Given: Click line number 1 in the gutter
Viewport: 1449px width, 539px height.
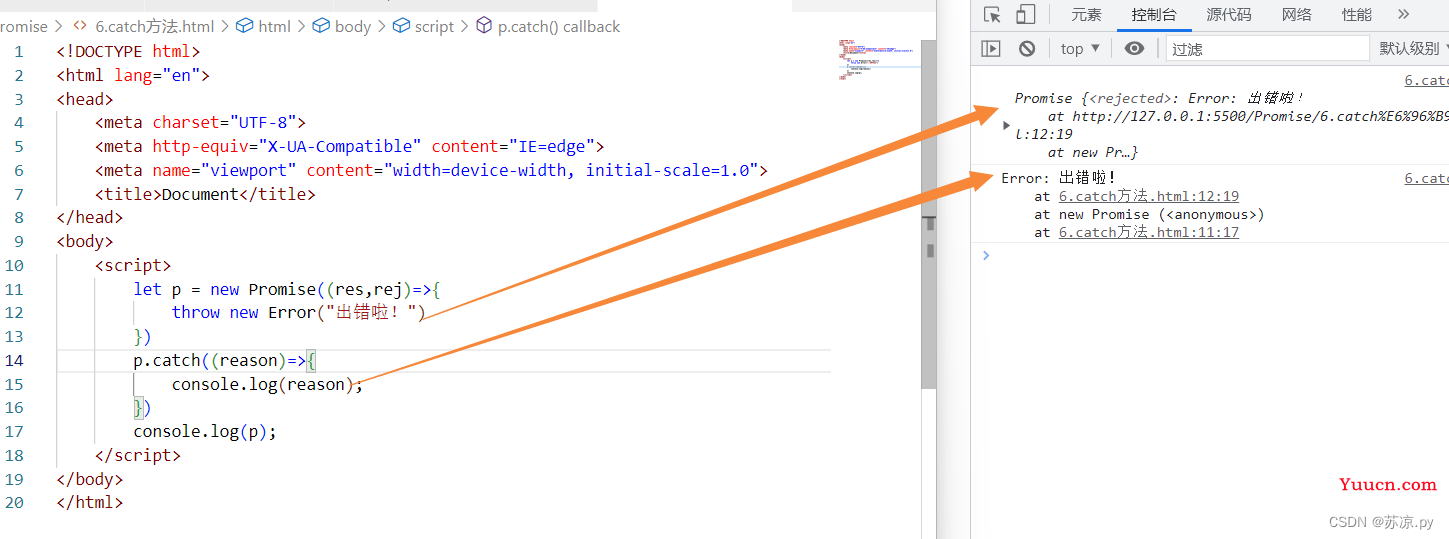Looking at the screenshot, I should (18, 51).
